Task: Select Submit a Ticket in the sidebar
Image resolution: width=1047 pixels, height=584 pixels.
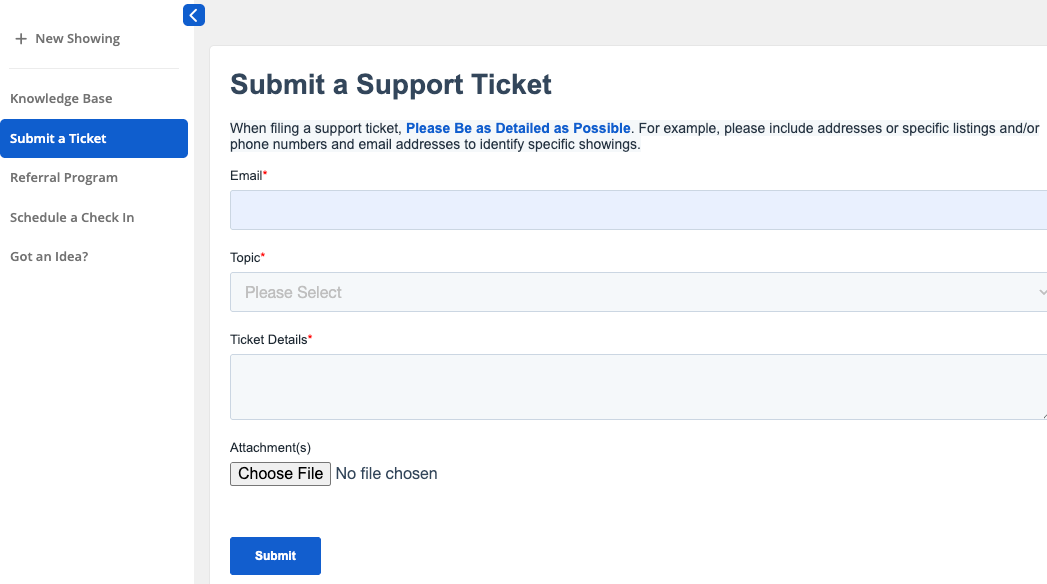Action: (93, 139)
